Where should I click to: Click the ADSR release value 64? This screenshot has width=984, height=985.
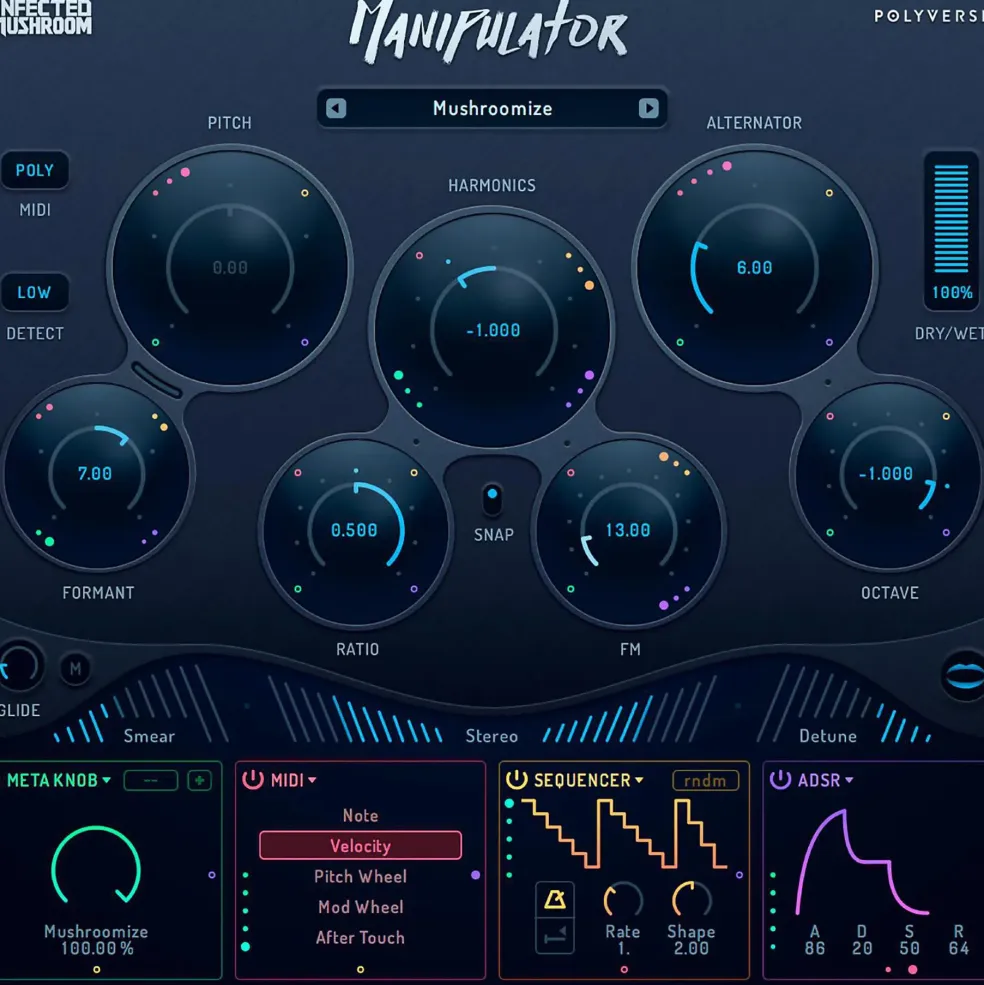958,948
